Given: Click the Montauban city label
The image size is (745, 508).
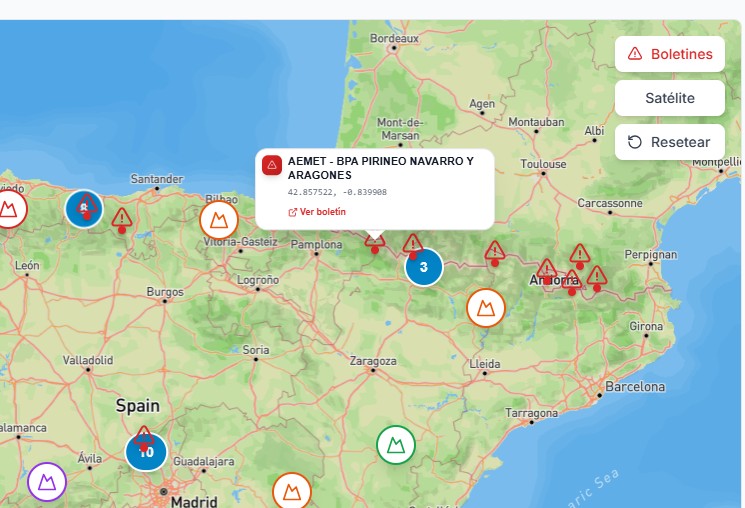Looking at the screenshot, I should click(x=536, y=122).
